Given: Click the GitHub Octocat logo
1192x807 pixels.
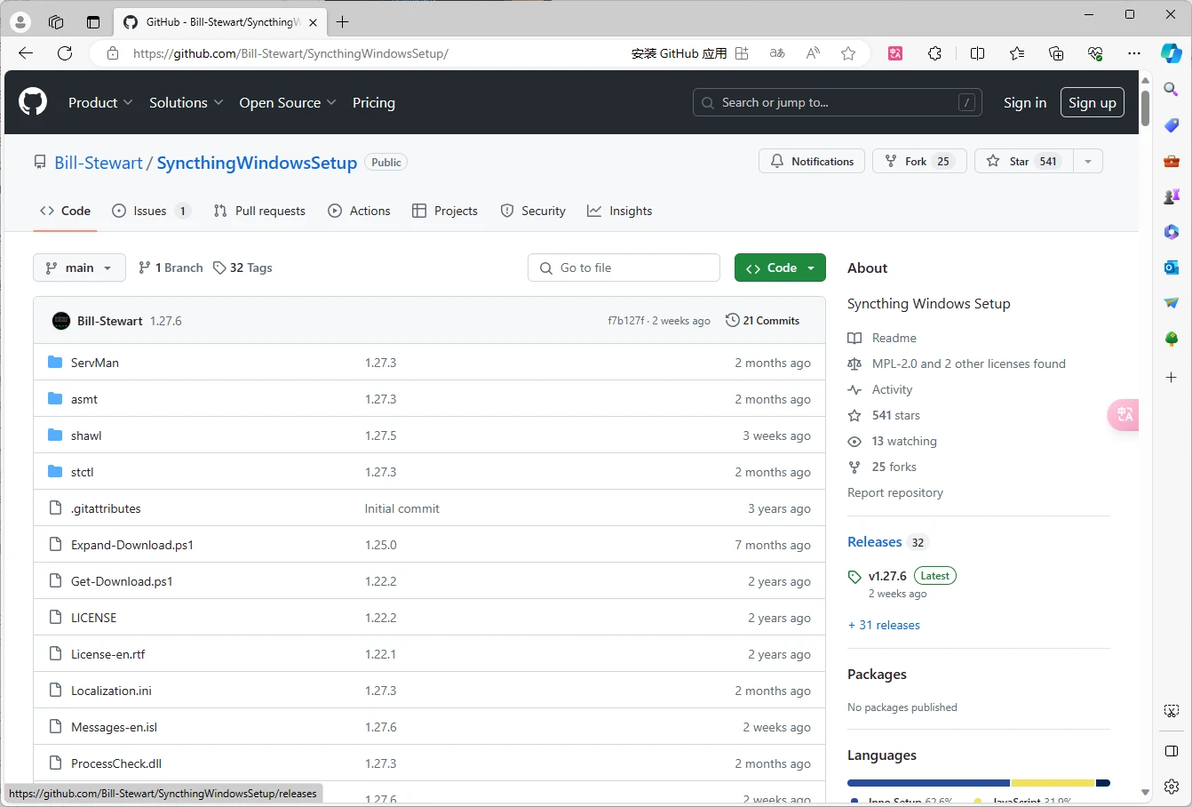Looking at the screenshot, I should 33,102.
